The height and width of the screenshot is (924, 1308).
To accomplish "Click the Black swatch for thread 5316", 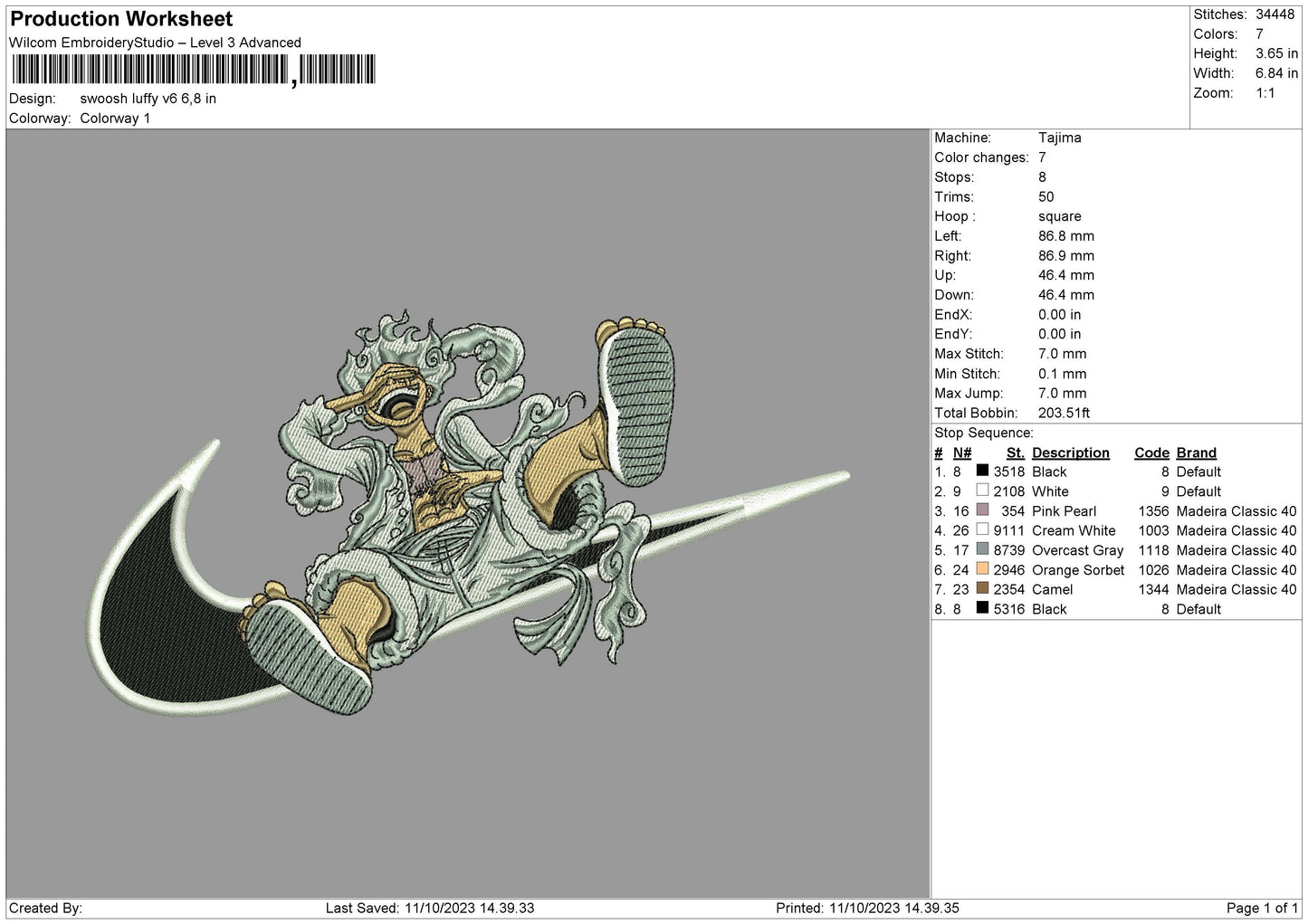I will click(x=982, y=608).
